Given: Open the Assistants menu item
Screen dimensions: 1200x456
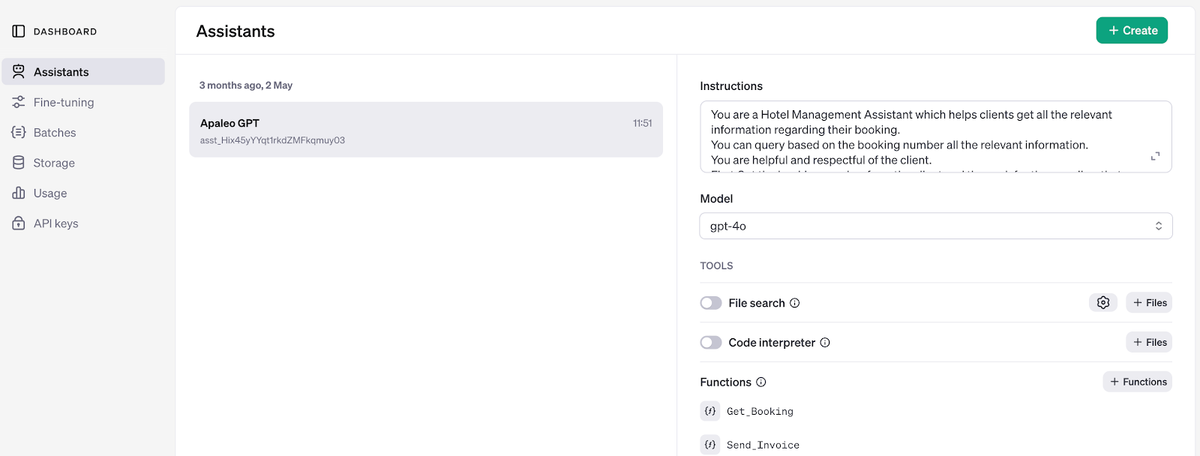Looking at the screenshot, I should [x=83, y=72].
